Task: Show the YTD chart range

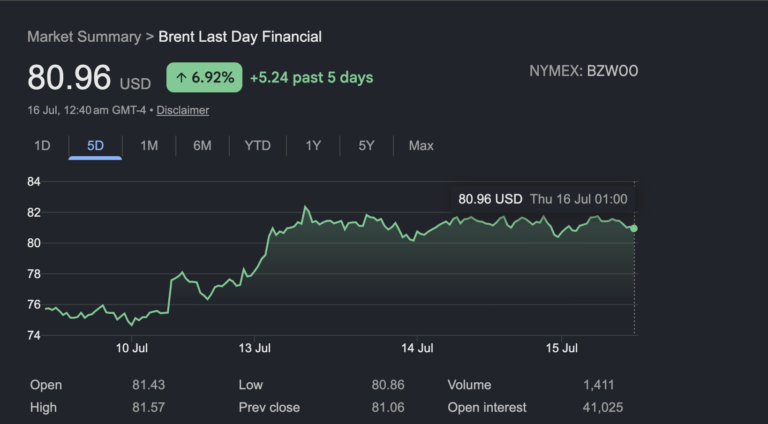Action: 258,145
